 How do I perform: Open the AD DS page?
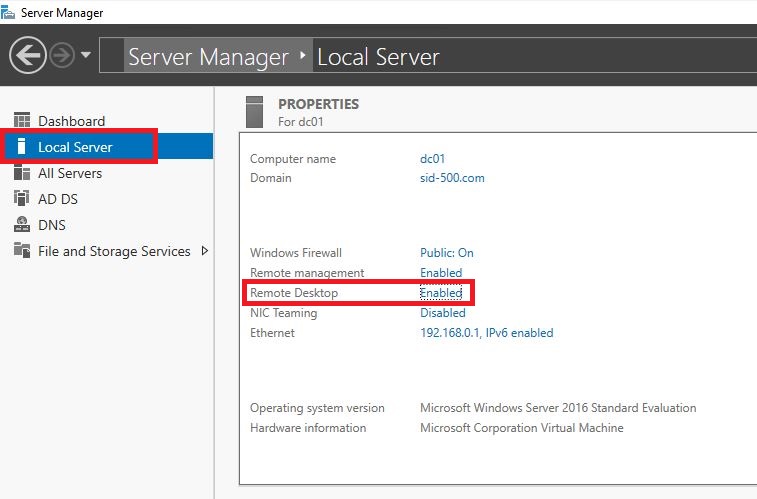(x=58, y=199)
